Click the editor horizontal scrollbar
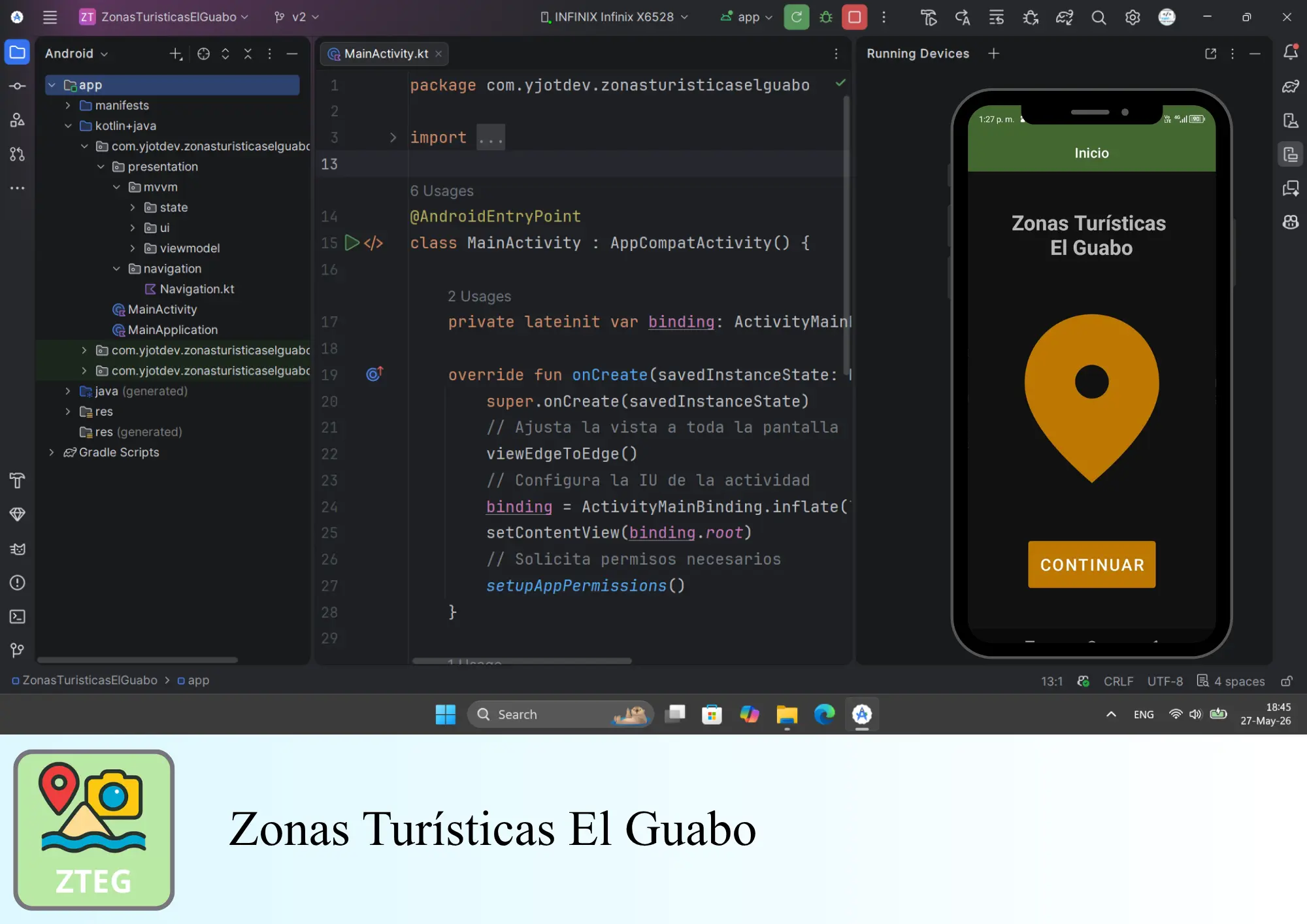 (521, 661)
